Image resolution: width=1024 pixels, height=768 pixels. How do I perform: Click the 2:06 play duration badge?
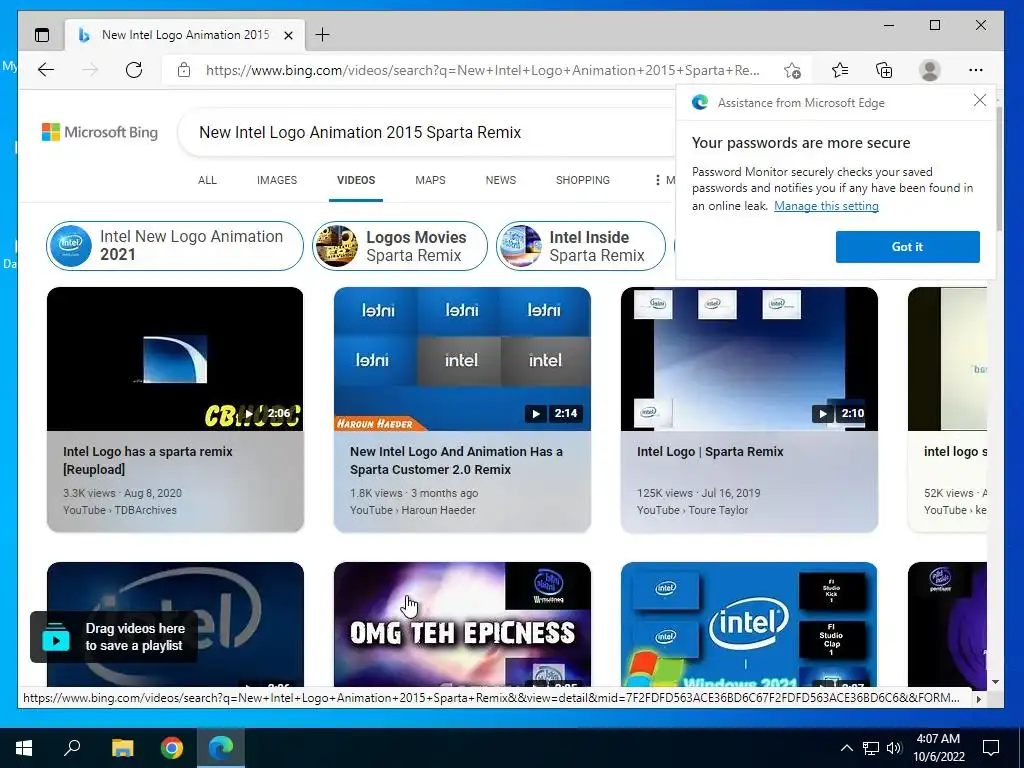(267, 413)
